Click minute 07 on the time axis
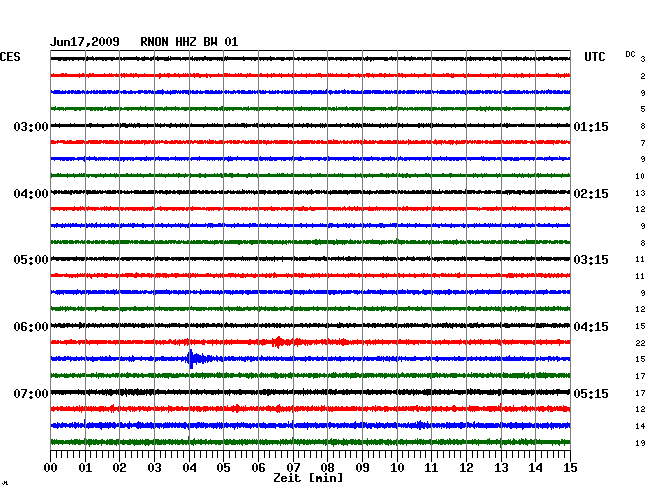 pos(293,467)
